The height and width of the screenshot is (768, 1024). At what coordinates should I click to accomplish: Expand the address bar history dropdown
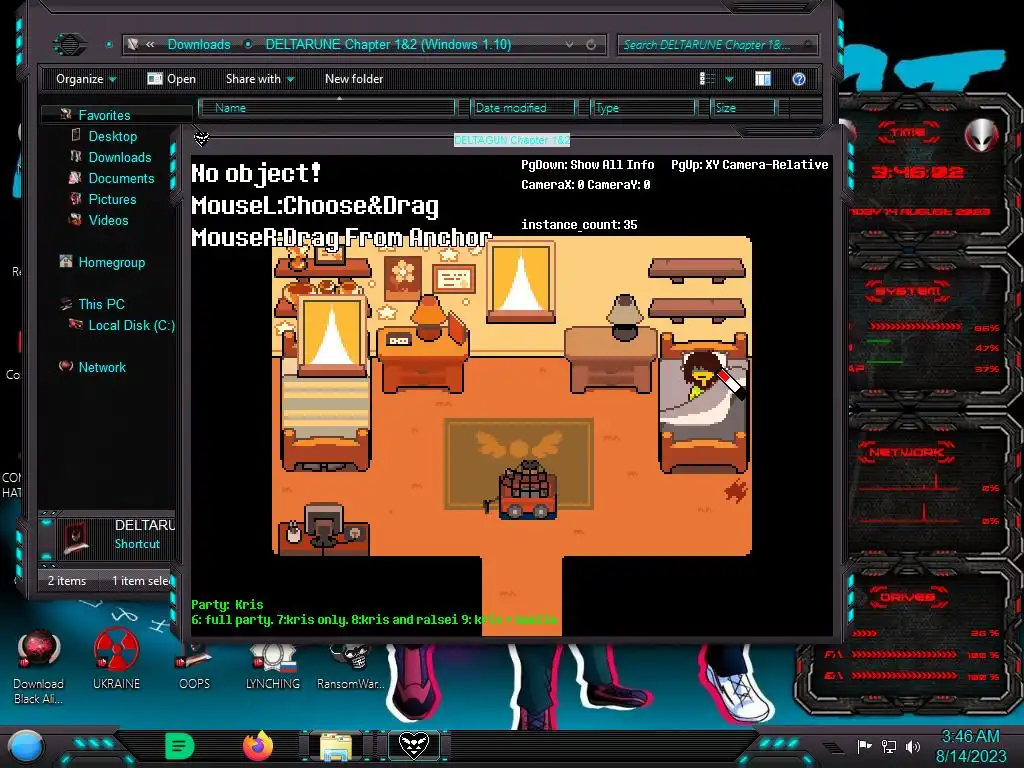pyautogui.click(x=569, y=44)
